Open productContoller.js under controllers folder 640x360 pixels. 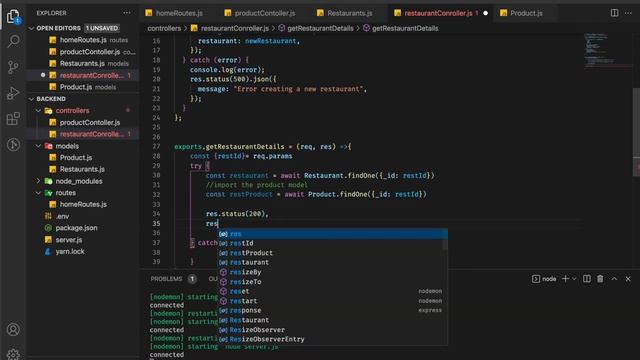tap(83, 122)
